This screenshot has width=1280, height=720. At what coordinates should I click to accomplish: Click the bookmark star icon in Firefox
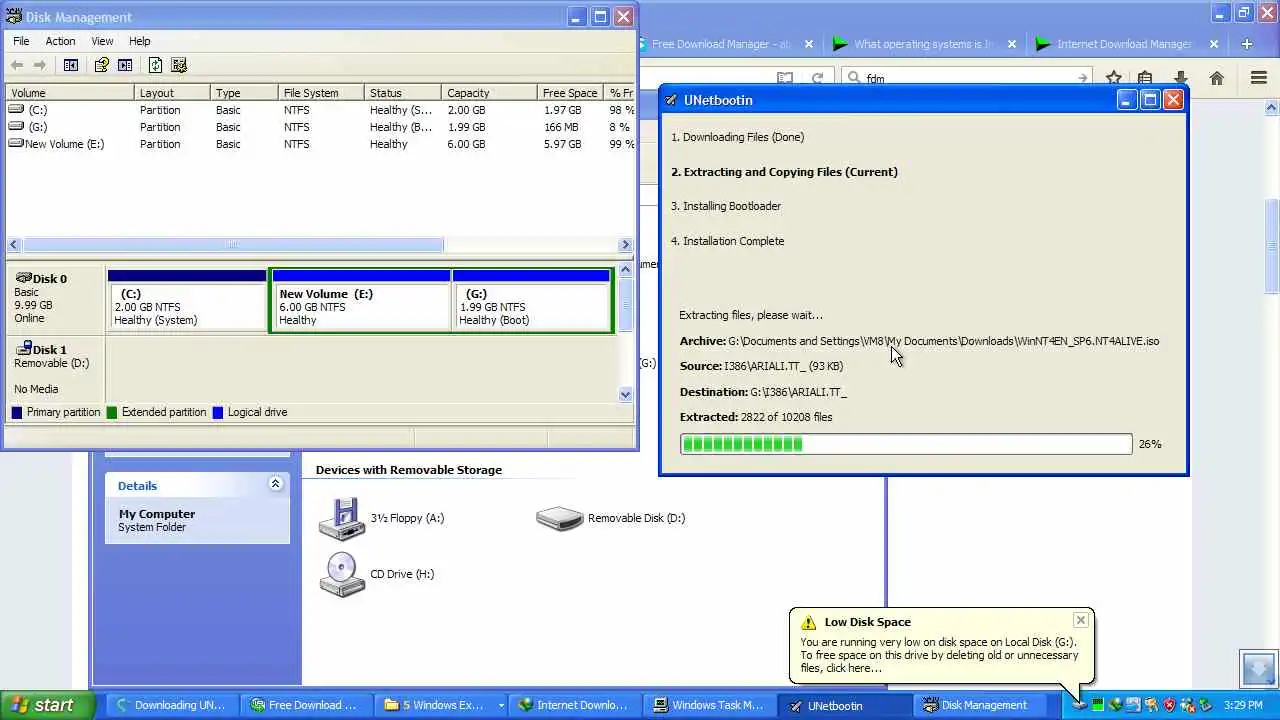coord(1114,78)
